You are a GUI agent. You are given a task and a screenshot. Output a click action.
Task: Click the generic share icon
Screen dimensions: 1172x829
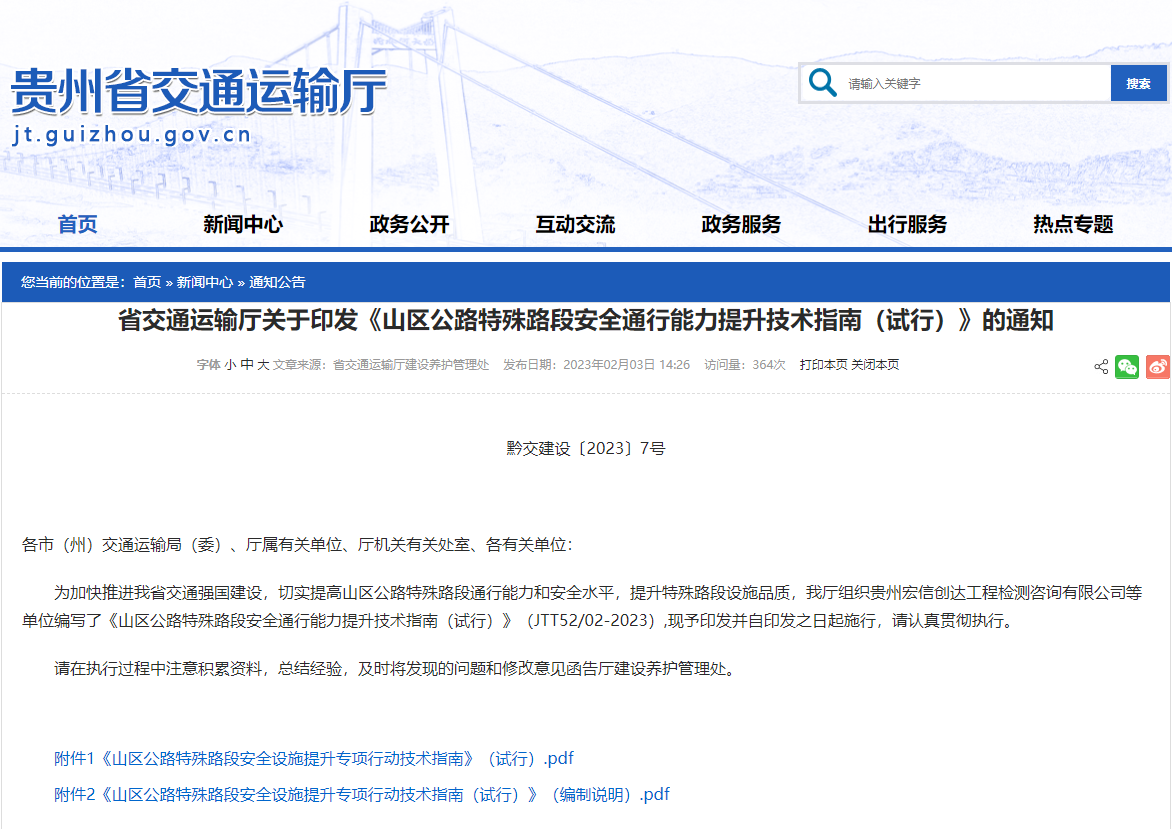coord(1101,367)
